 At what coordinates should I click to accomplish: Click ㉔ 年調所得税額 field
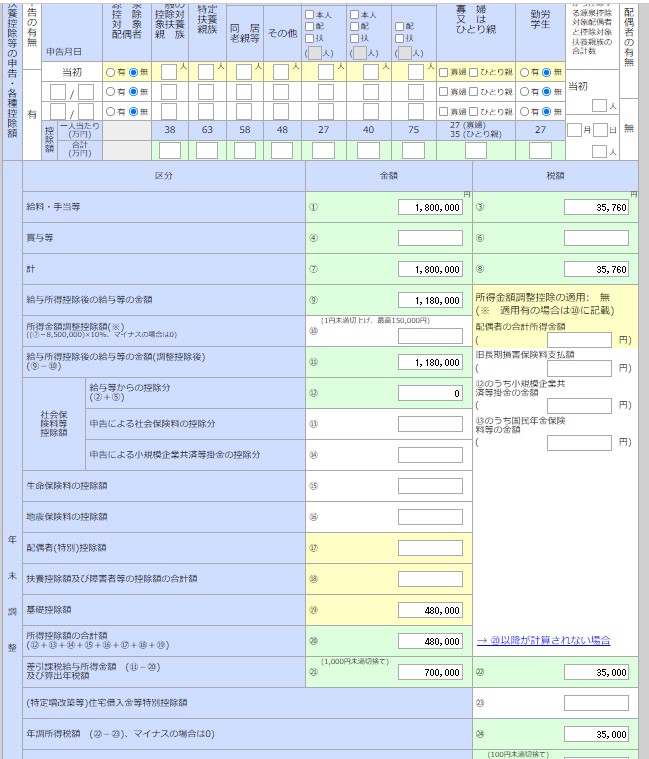(x=596, y=734)
